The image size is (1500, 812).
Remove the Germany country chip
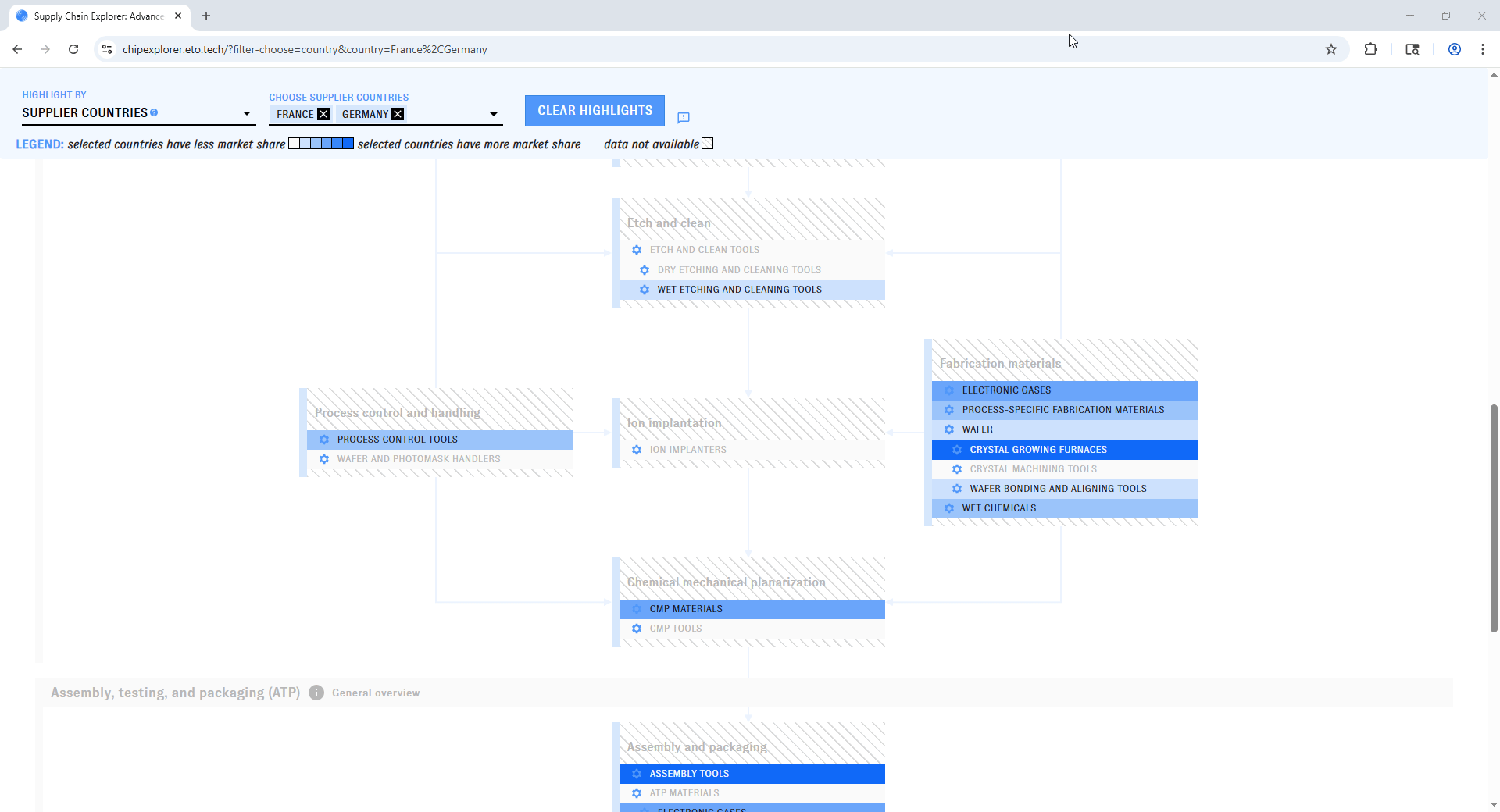pyautogui.click(x=398, y=114)
